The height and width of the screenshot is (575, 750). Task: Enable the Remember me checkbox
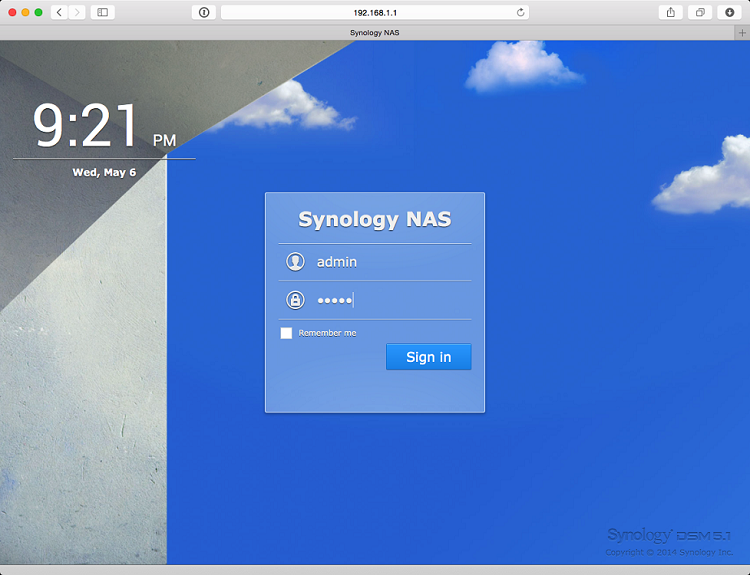click(286, 333)
